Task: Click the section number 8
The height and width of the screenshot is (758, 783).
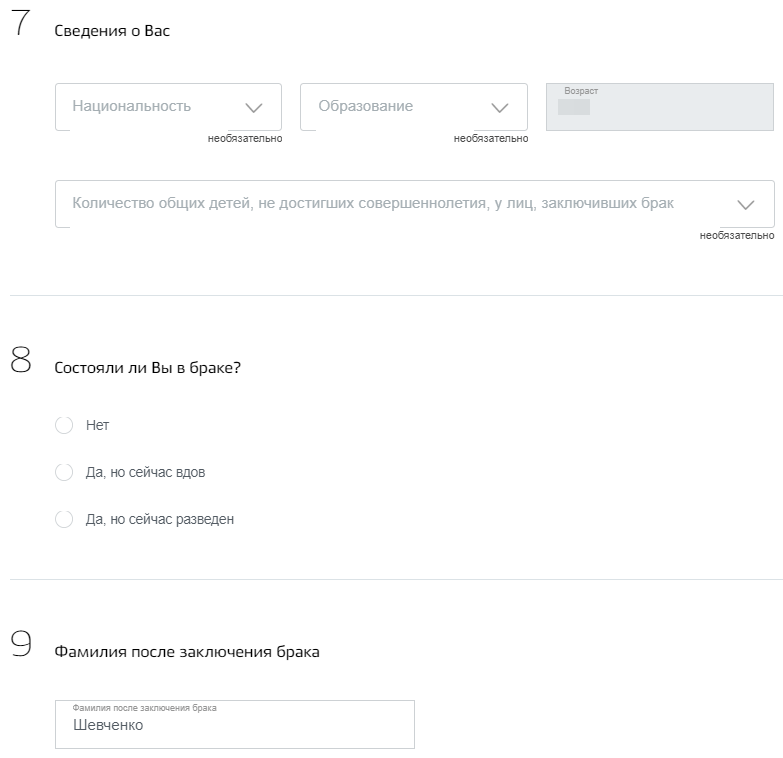Action: [x=21, y=361]
